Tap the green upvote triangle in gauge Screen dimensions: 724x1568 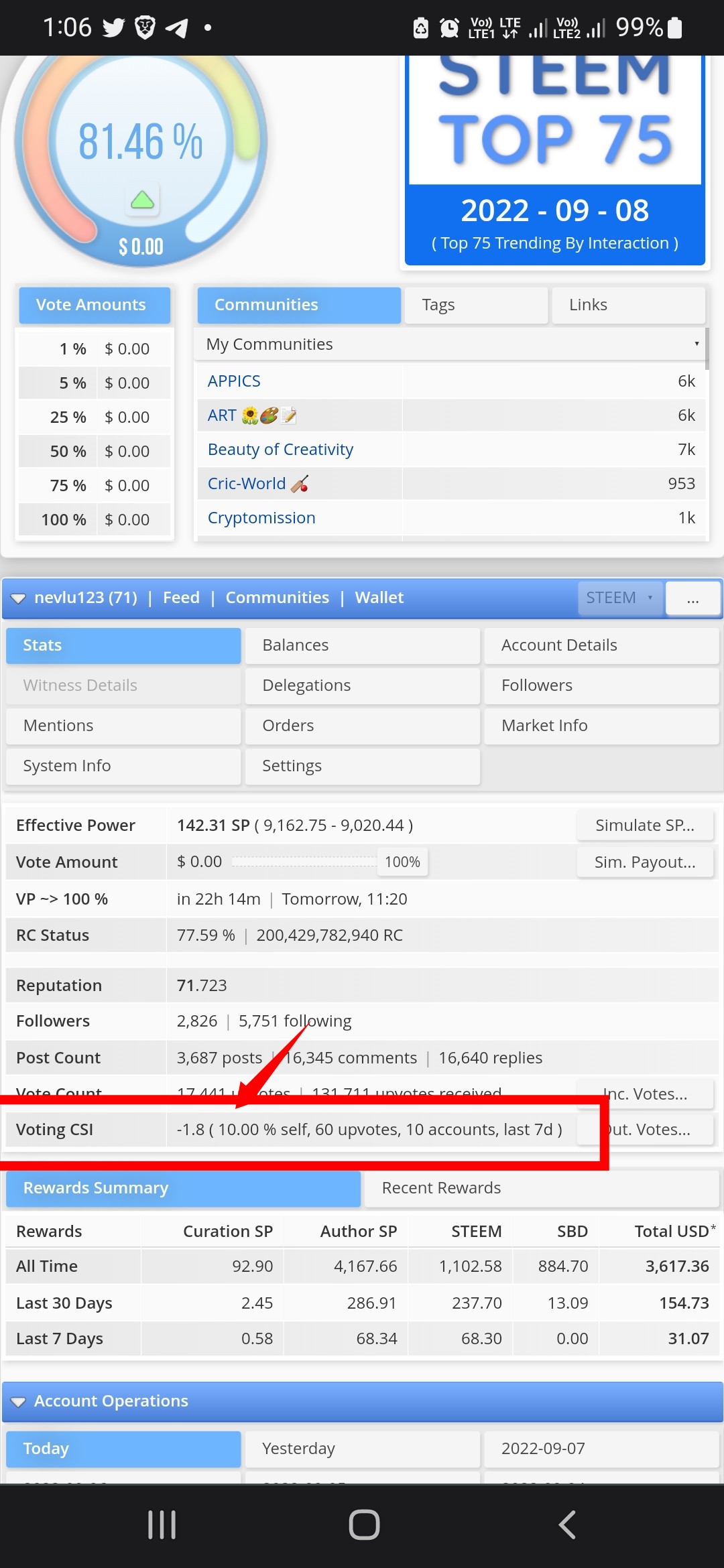coord(142,200)
